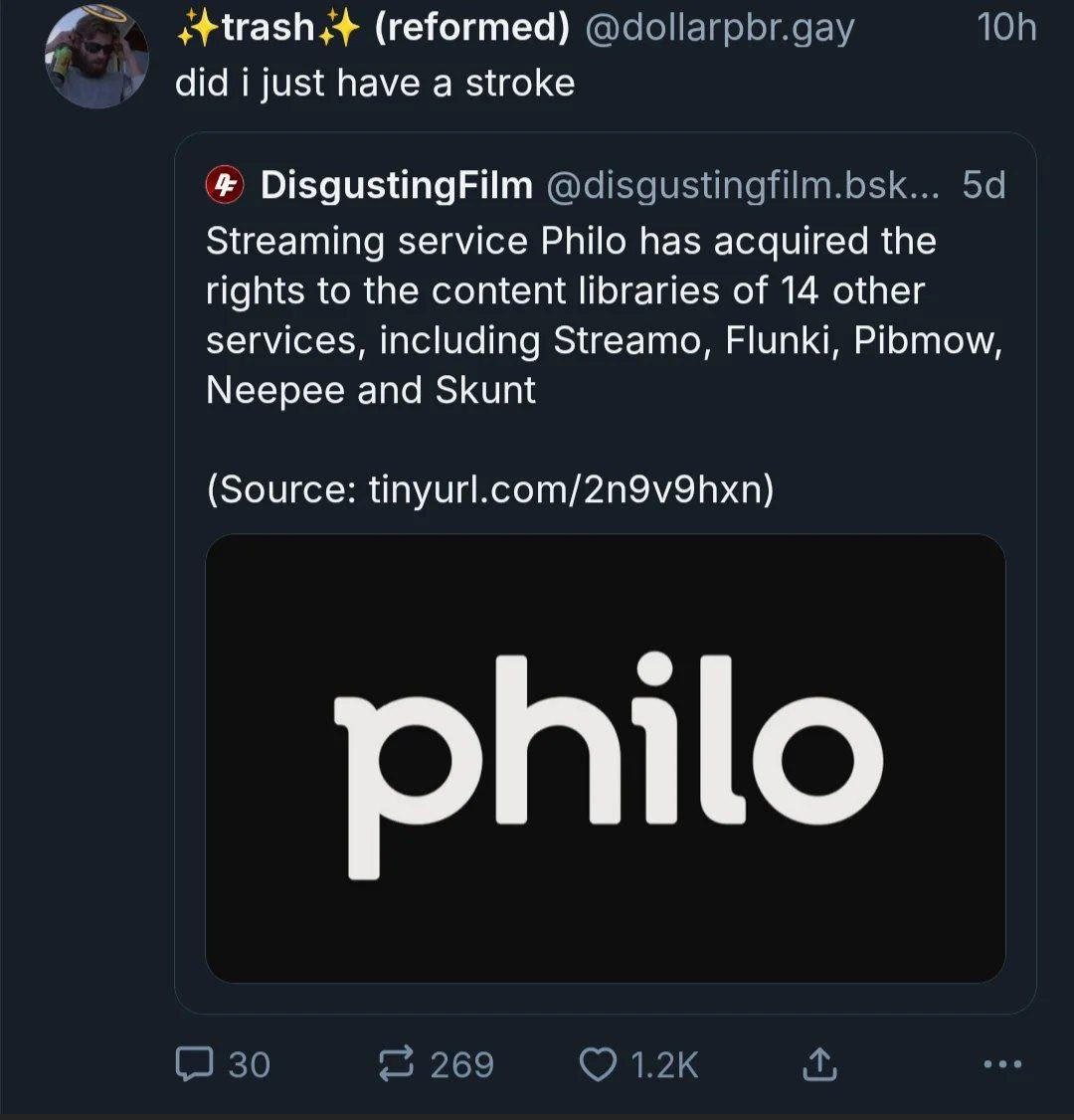Viewport: 1074px width, 1120px height.
Task: Open the @disgustingfilm.bsk handle
Action: click(743, 186)
